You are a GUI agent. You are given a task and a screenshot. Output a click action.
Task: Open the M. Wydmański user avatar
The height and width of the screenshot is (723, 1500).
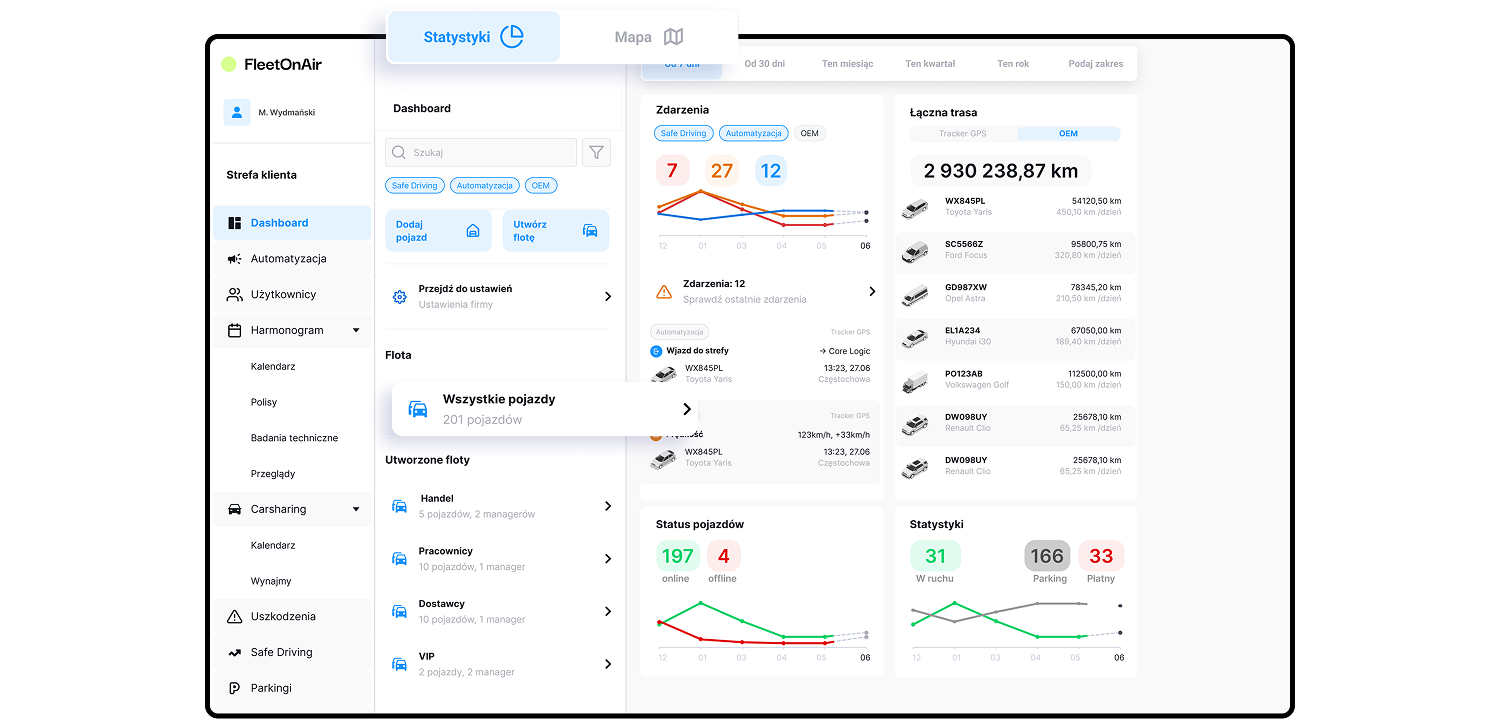tap(237, 112)
